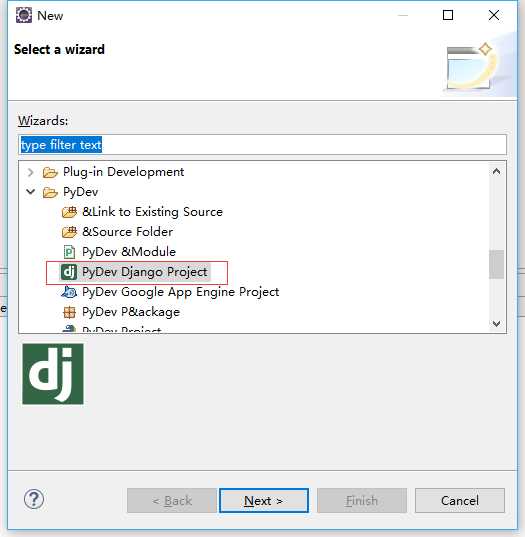Cancel the New wizard dialog
This screenshot has height=537, width=525.
click(x=460, y=501)
